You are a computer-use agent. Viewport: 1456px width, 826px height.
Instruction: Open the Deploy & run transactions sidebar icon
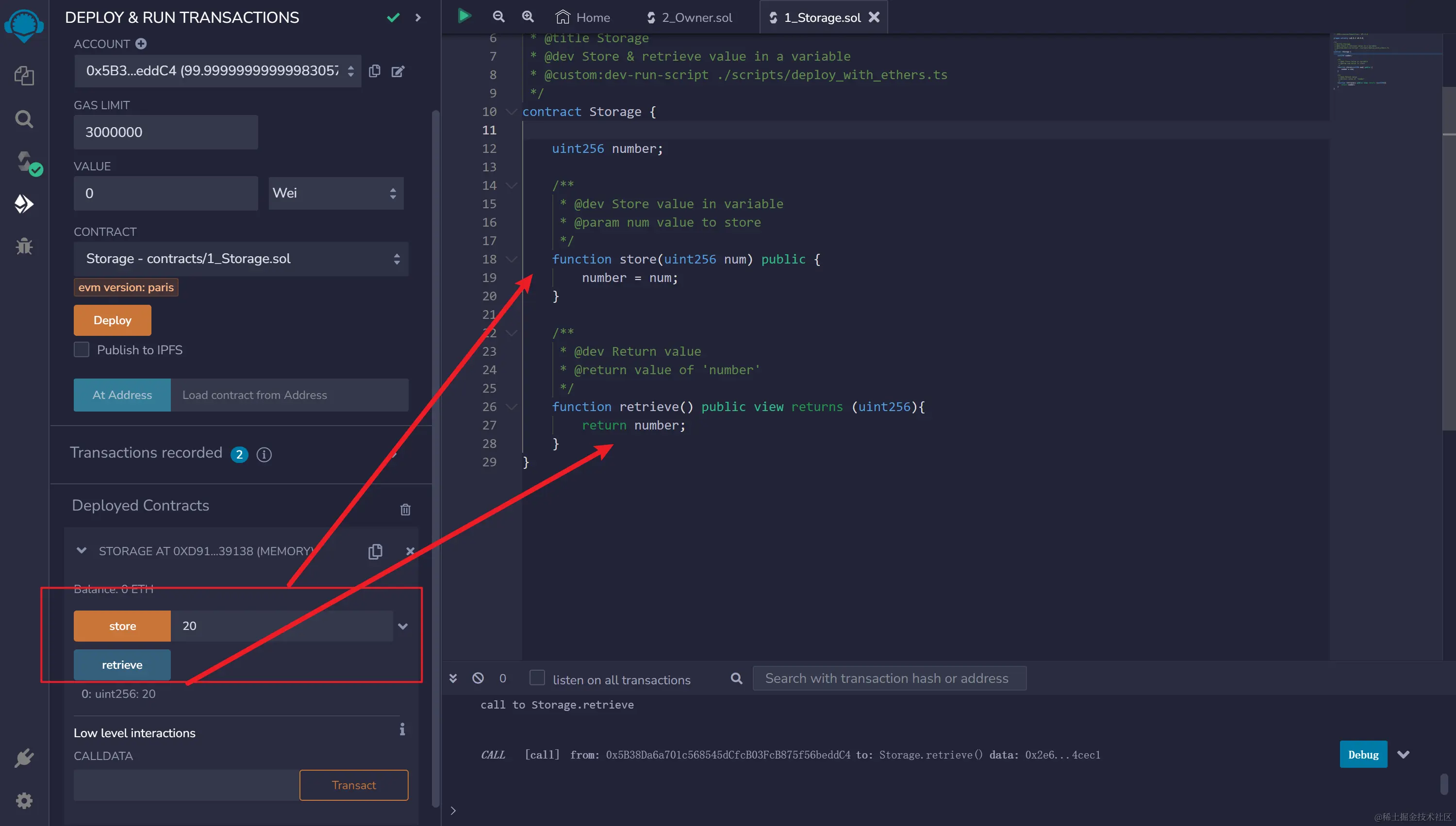coord(24,204)
